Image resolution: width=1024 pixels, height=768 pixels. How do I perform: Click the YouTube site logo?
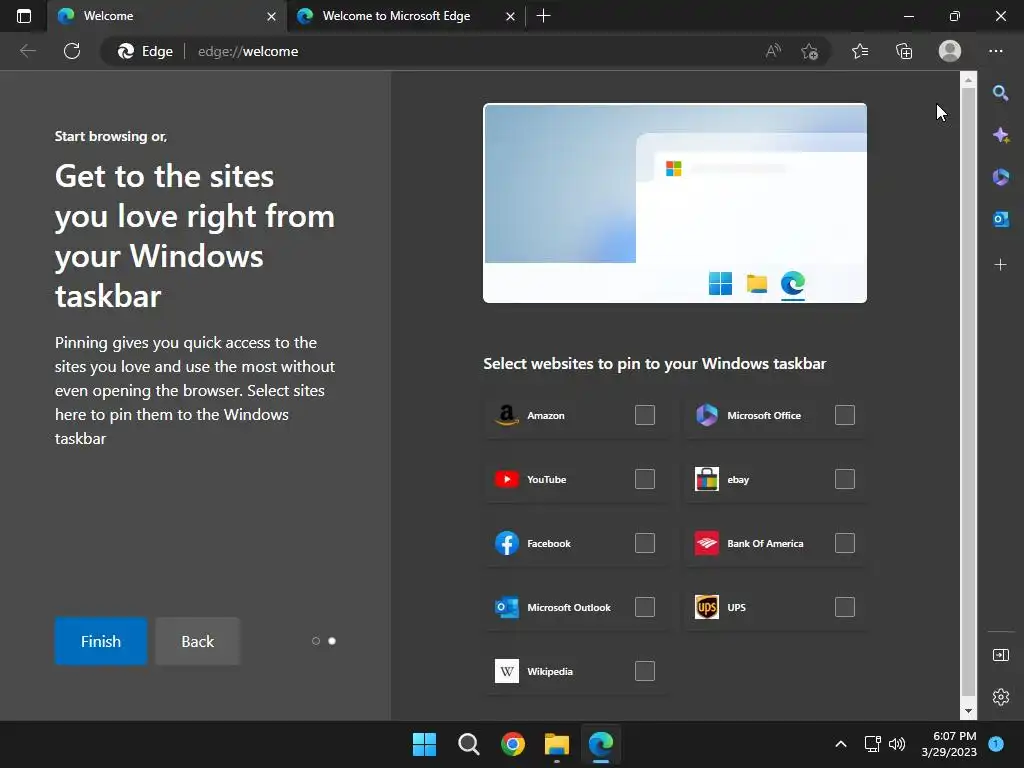(x=507, y=479)
